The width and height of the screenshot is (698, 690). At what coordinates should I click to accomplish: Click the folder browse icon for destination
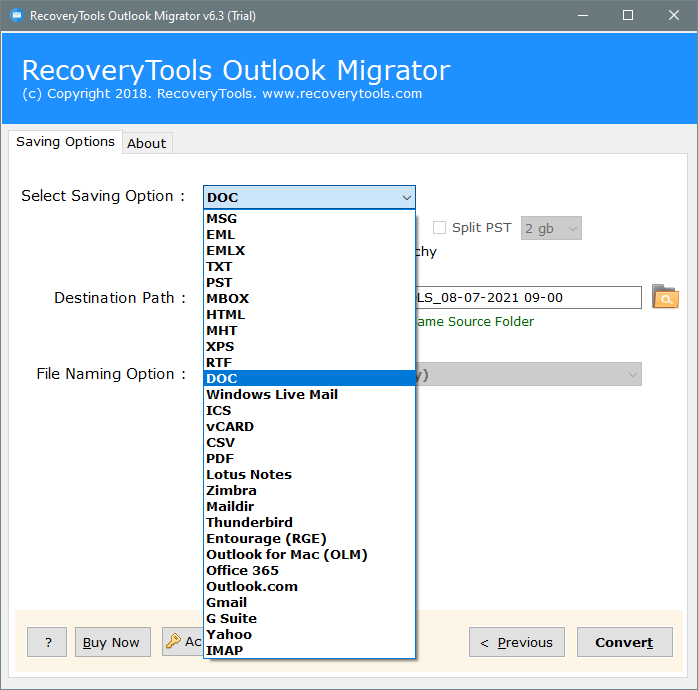665,297
